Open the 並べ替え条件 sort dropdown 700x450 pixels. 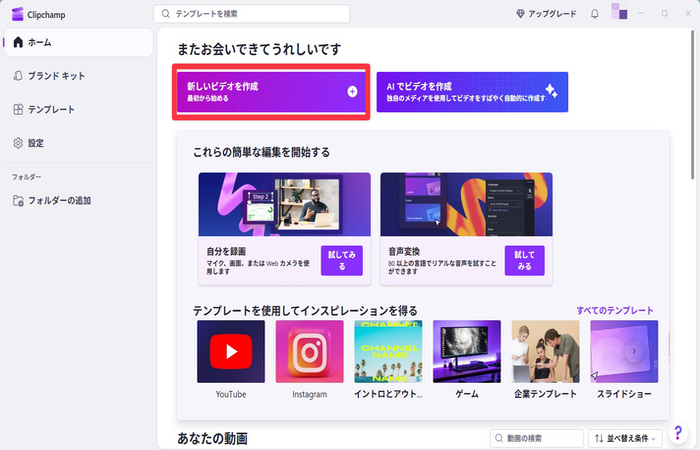[x=626, y=438]
